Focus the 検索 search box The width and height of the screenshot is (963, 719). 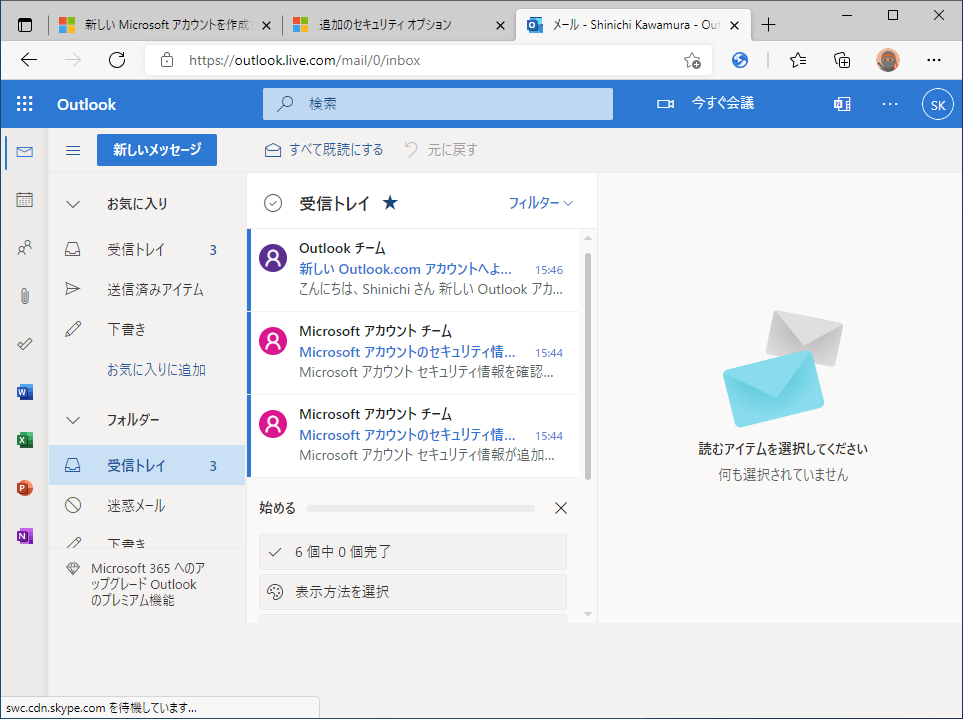(x=437, y=104)
